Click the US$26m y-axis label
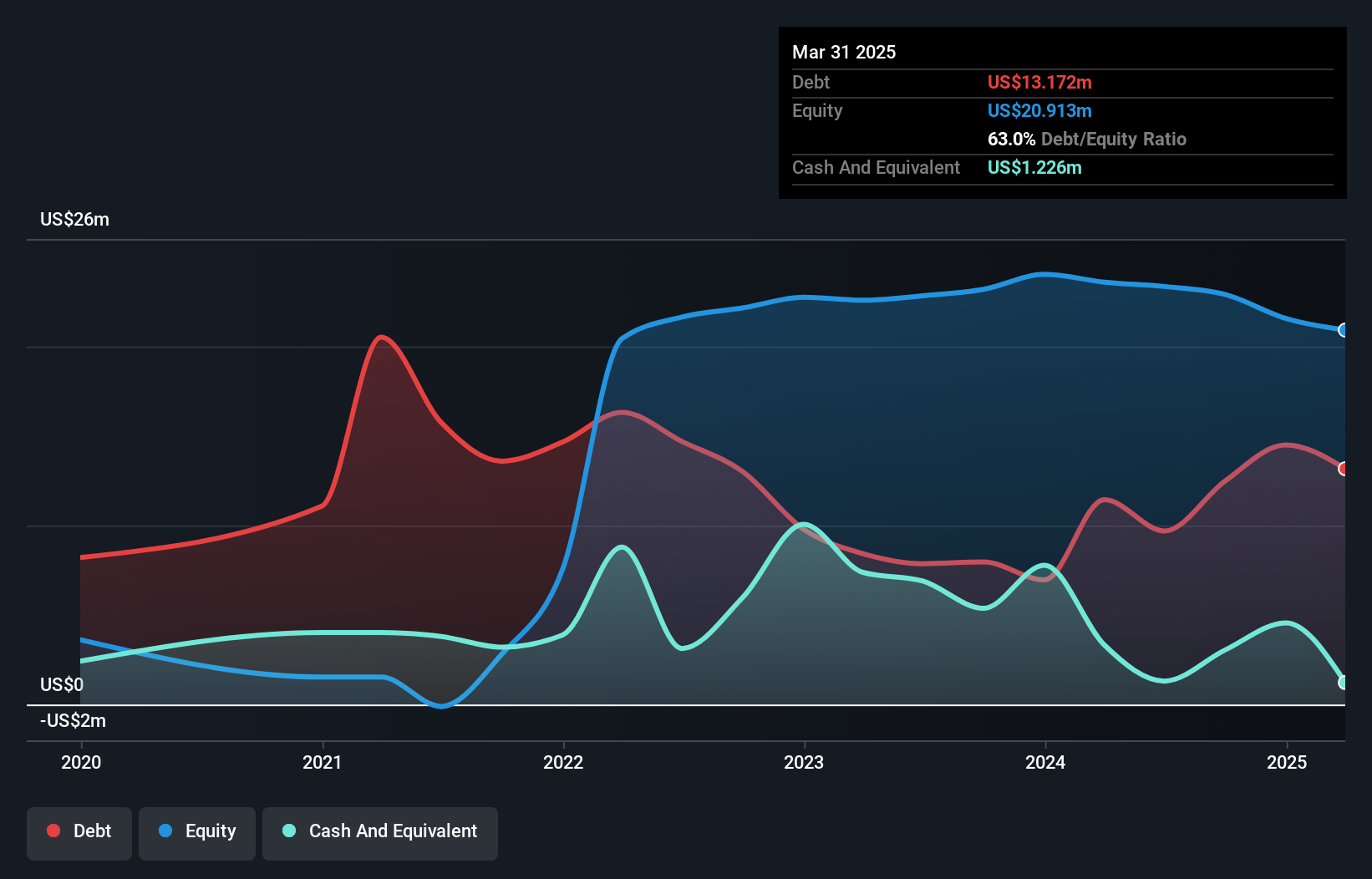This screenshot has height=879, width=1372. pos(75,220)
